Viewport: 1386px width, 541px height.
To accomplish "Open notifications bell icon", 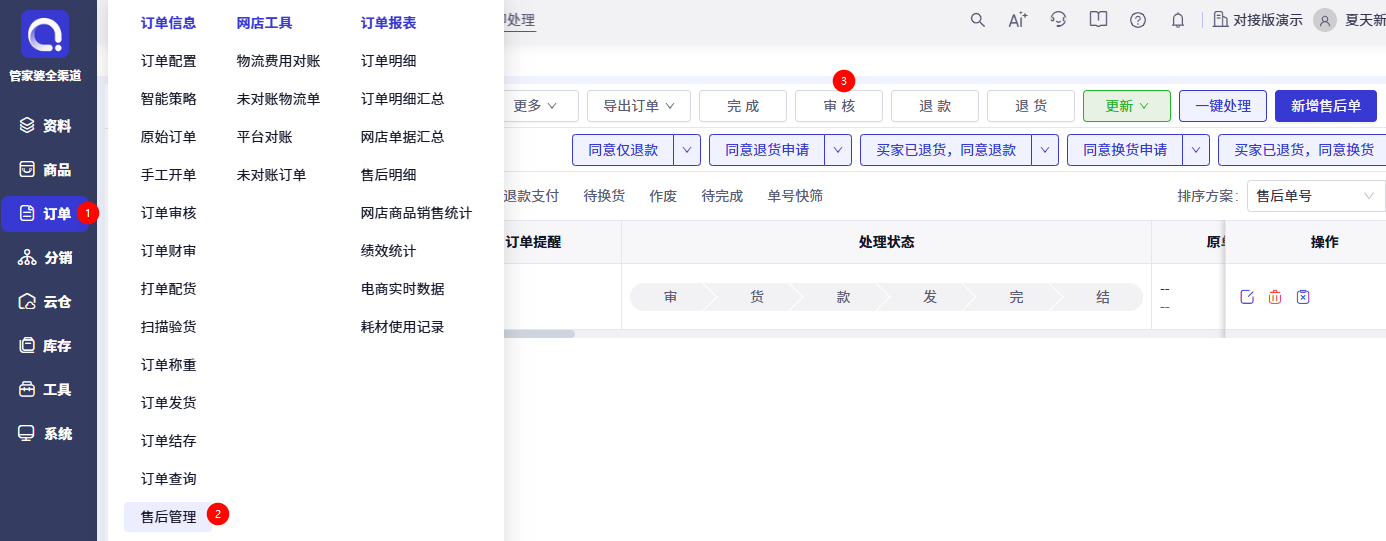I will (x=1178, y=20).
